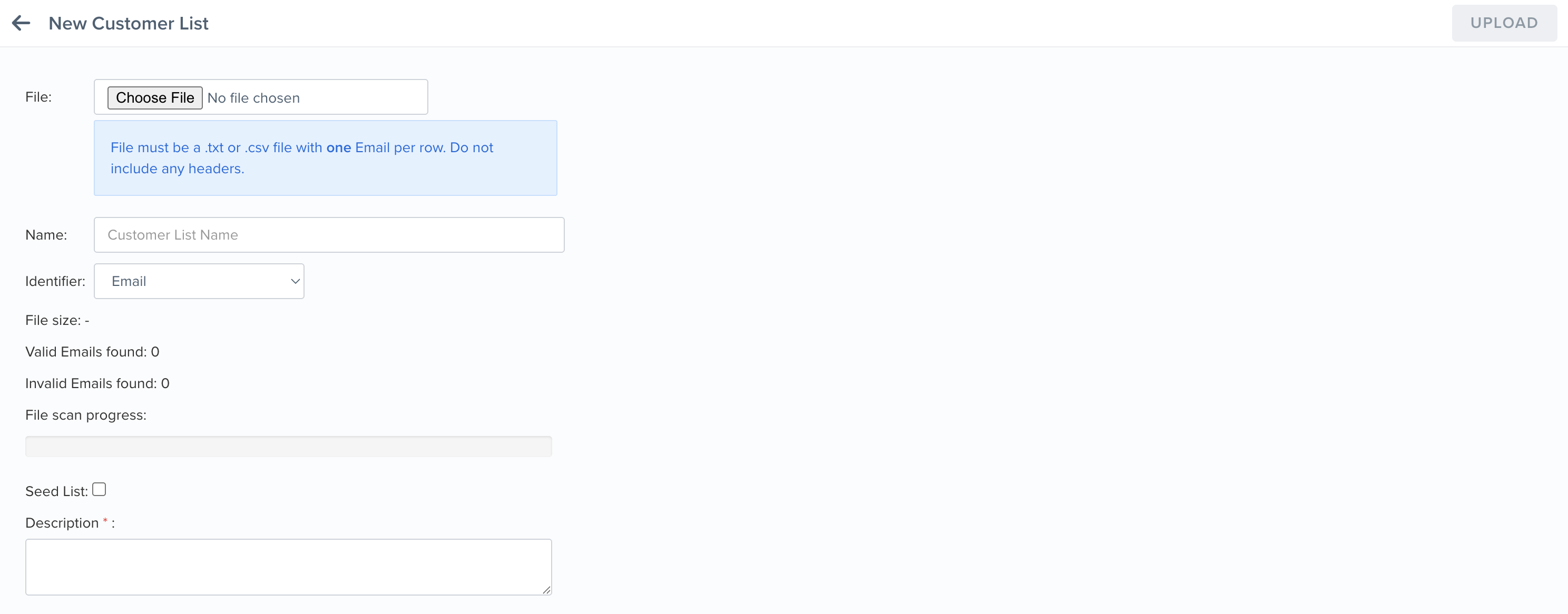Viewport: 1568px width, 614px height.
Task: Click Choose File to browse for file
Action: pos(154,97)
